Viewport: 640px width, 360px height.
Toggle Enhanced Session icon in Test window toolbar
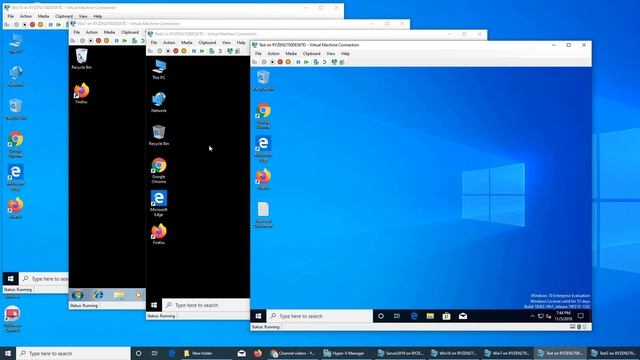click(334, 62)
